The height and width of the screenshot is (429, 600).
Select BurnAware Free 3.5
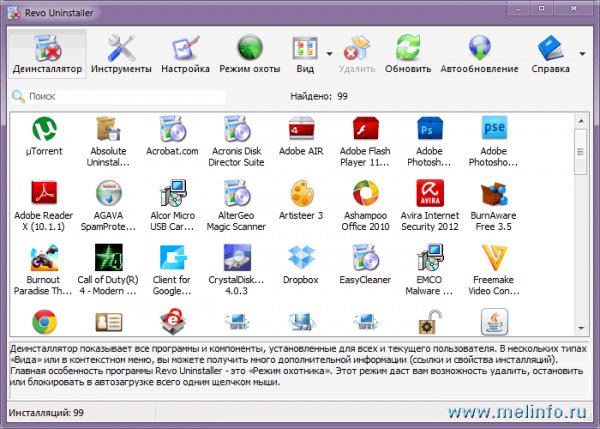pyautogui.click(x=494, y=206)
